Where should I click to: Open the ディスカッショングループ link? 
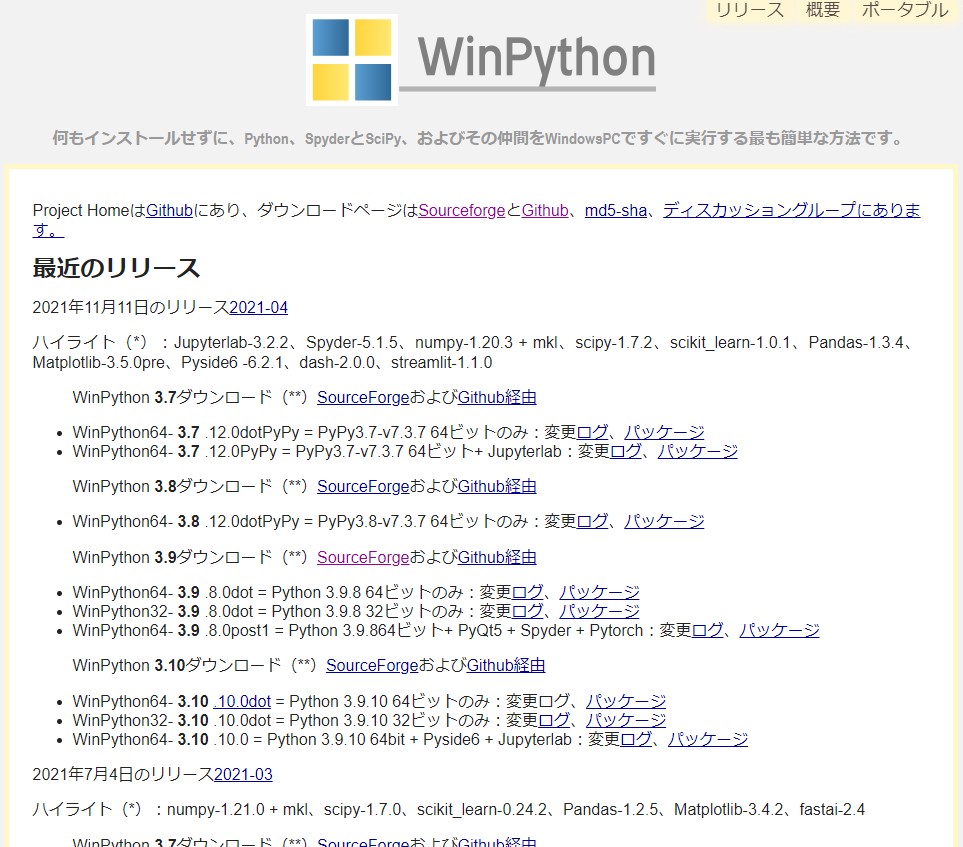[791, 211]
